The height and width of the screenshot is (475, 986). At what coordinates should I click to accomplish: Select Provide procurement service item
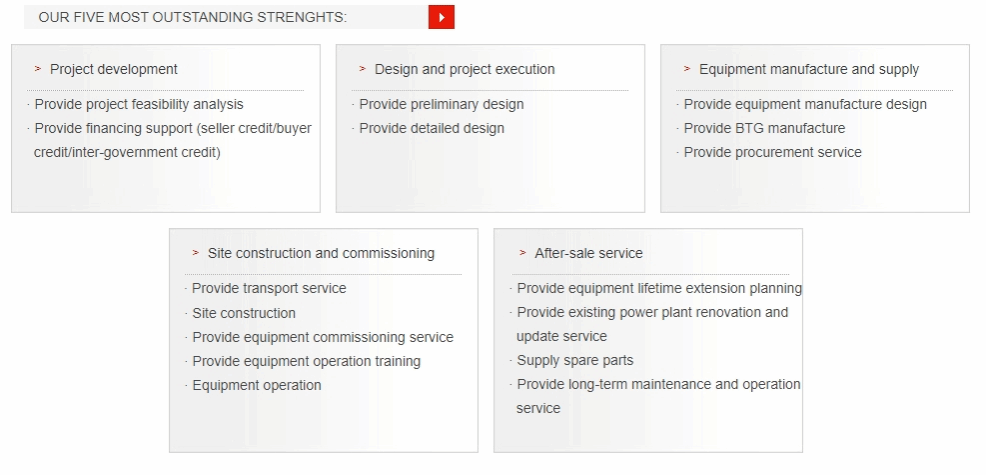[772, 152]
